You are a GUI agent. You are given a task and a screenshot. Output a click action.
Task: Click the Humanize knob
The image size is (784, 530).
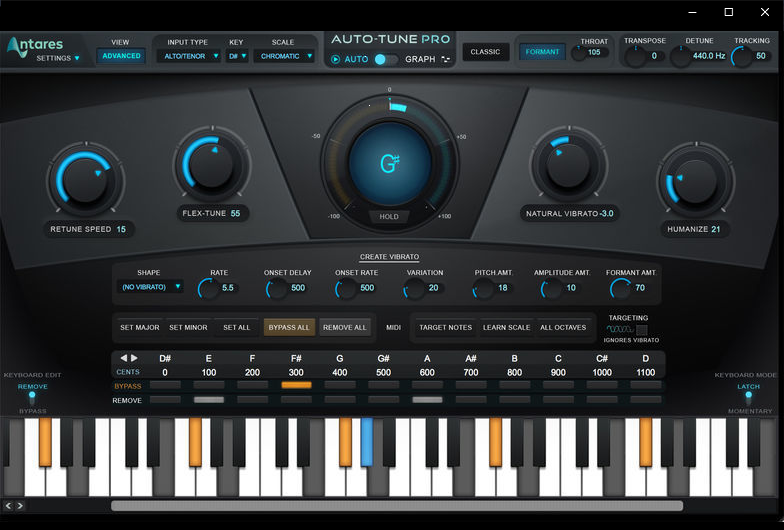pyautogui.click(x=695, y=180)
